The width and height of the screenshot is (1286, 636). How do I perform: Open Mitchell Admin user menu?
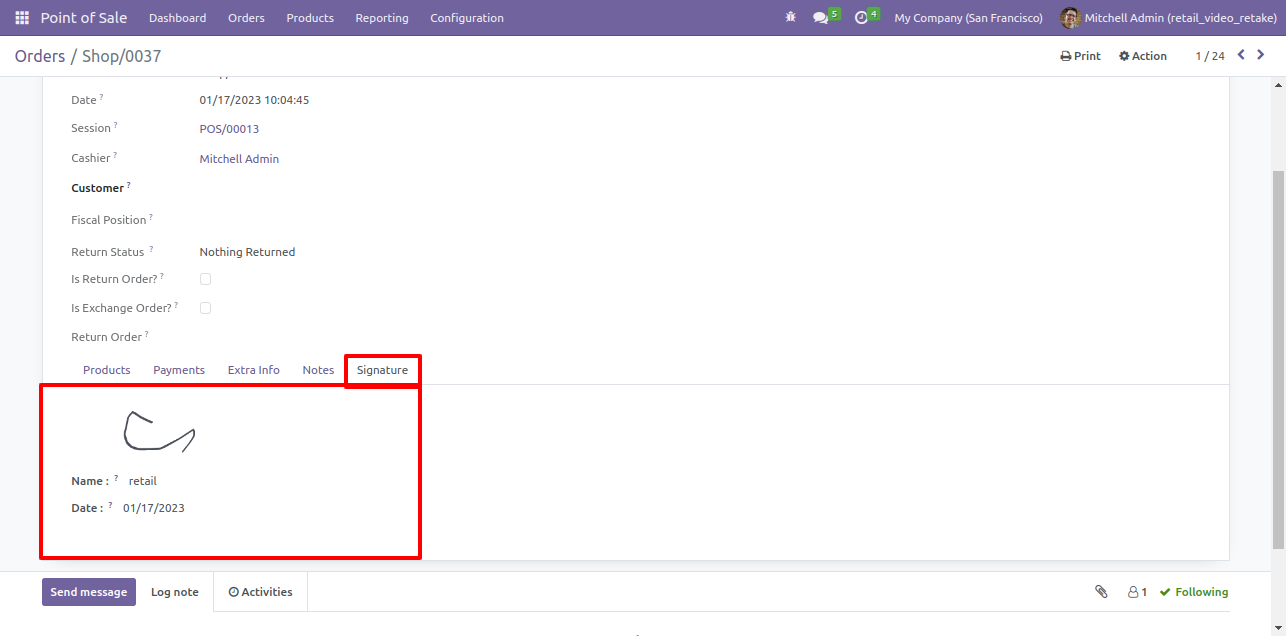1169,18
